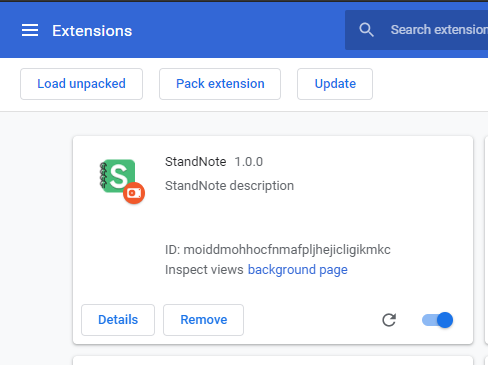Open the Extensions hamburger menu
The height and width of the screenshot is (365, 488).
coord(30,30)
